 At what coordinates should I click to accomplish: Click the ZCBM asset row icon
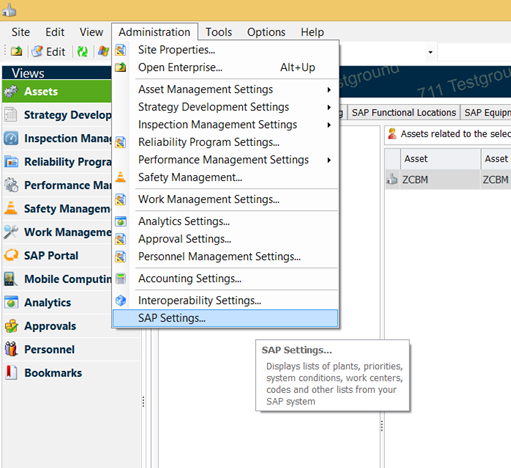pyautogui.click(x=392, y=179)
